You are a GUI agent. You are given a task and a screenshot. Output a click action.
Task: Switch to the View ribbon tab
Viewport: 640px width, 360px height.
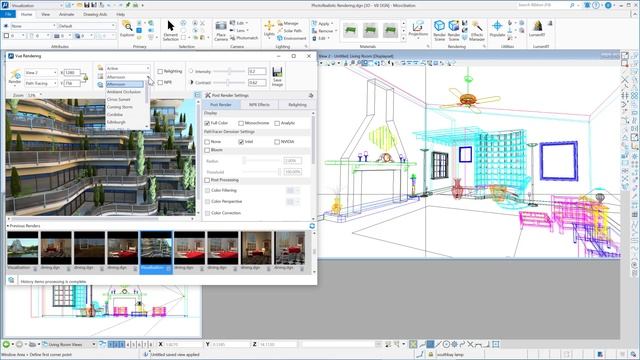[45, 14]
